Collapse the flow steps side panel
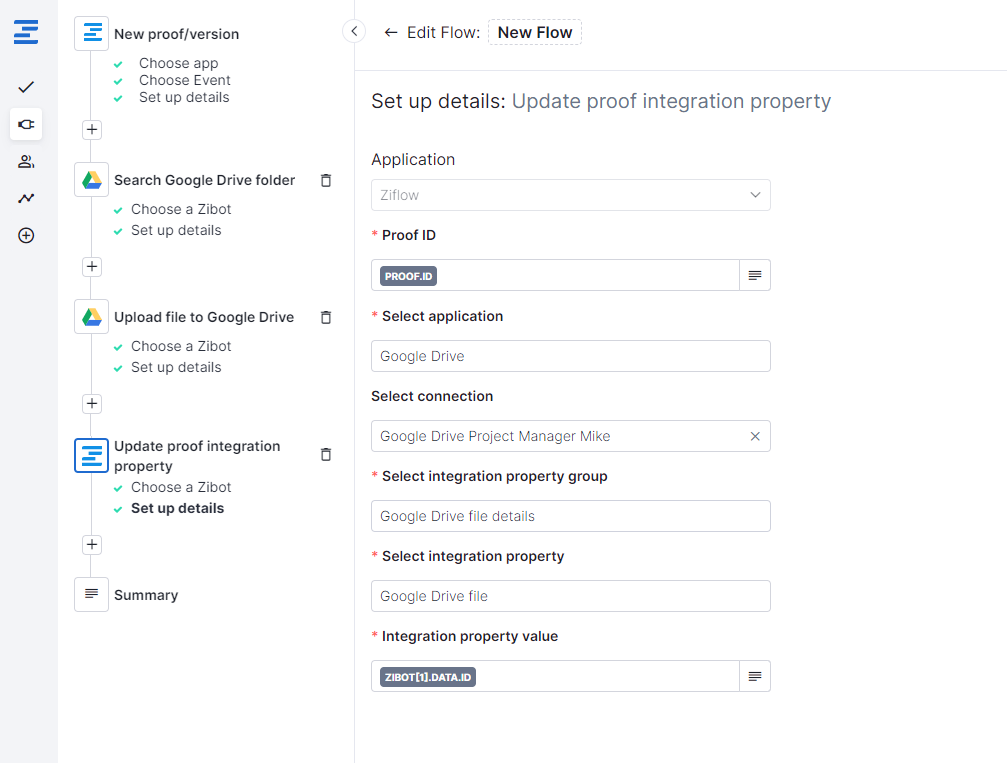 point(354,31)
